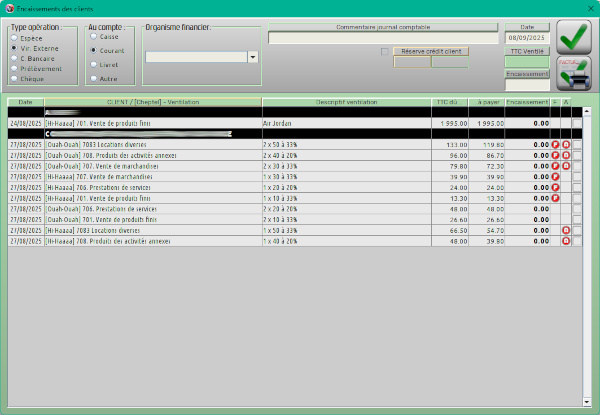This screenshot has width=600, height=415.
Task: Check the box on Air Jordan row
Action: (x=577, y=123)
